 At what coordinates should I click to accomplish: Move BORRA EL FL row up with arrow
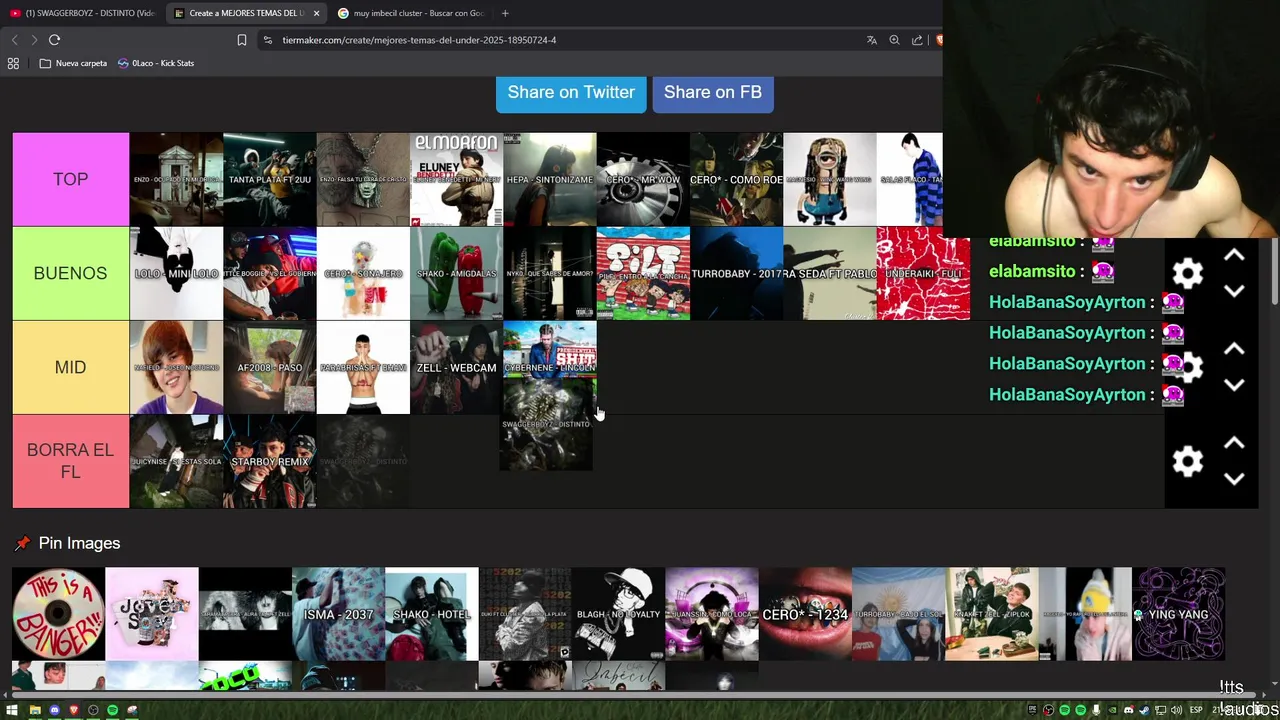[1234, 443]
